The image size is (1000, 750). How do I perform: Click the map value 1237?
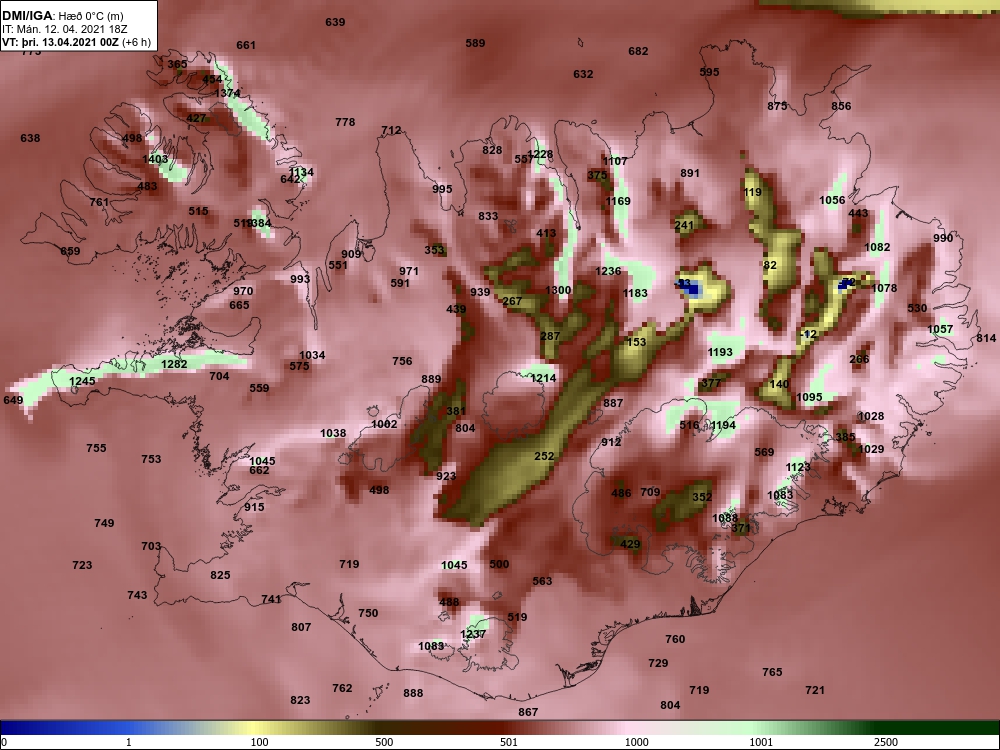473,635
